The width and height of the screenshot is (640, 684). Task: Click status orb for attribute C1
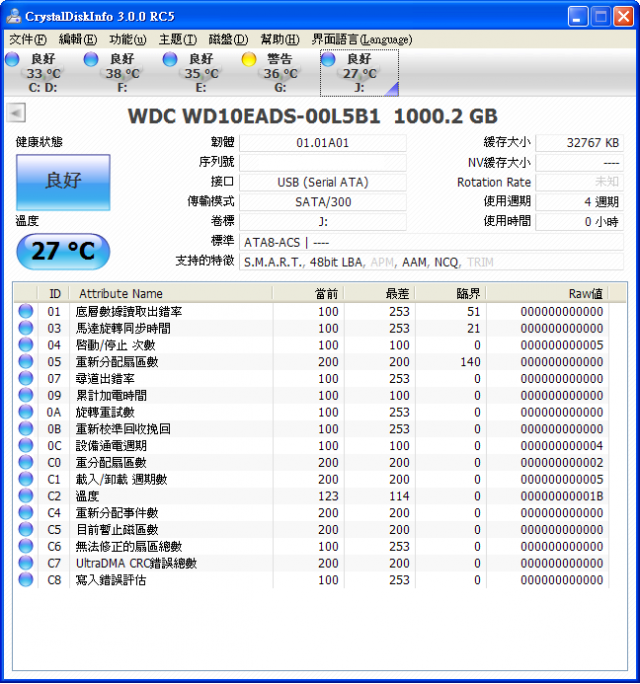pyautogui.click(x=26, y=479)
